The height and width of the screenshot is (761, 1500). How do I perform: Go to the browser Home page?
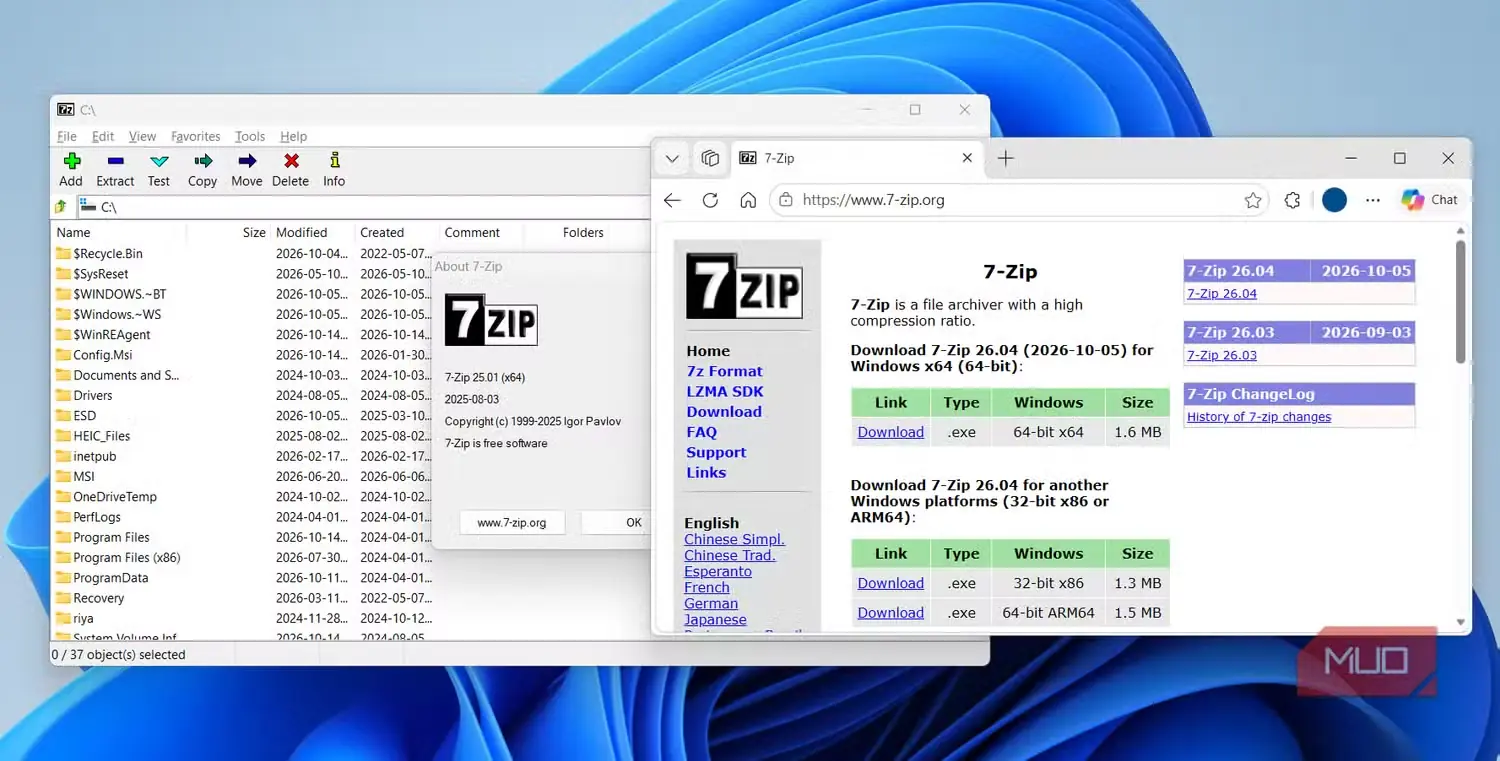click(x=748, y=200)
